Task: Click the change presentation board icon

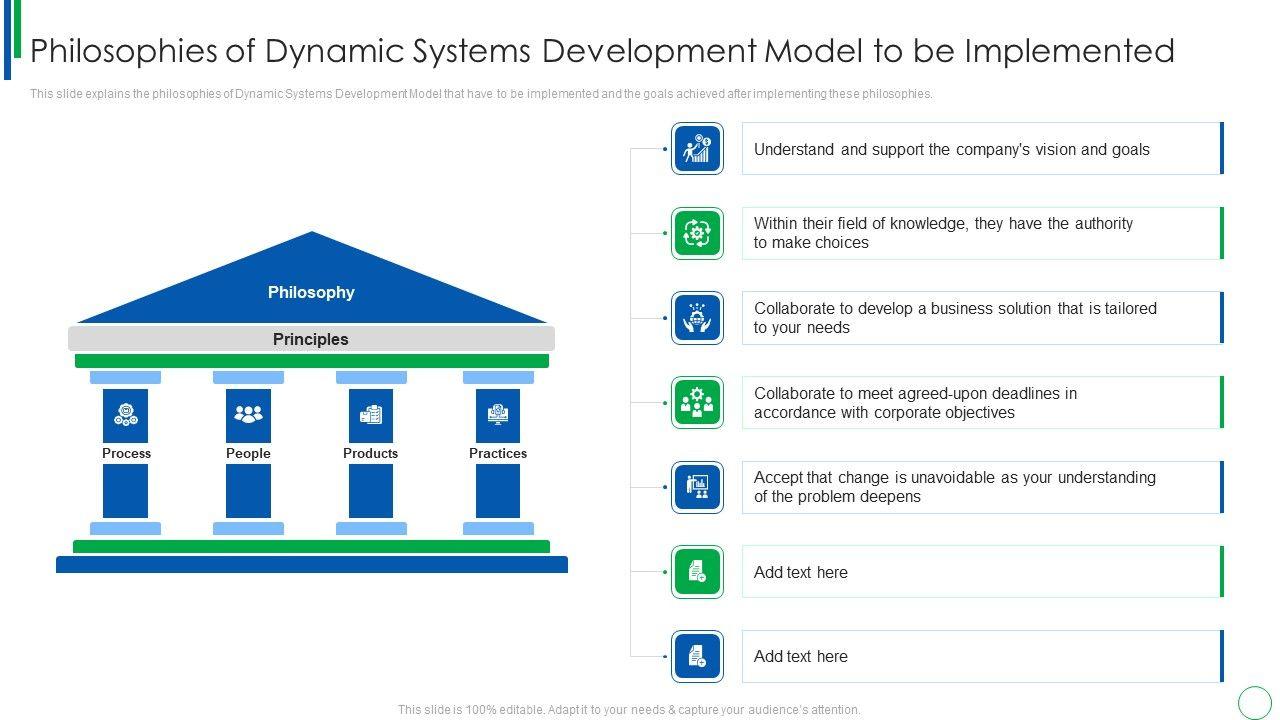Action: (x=697, y=487)
